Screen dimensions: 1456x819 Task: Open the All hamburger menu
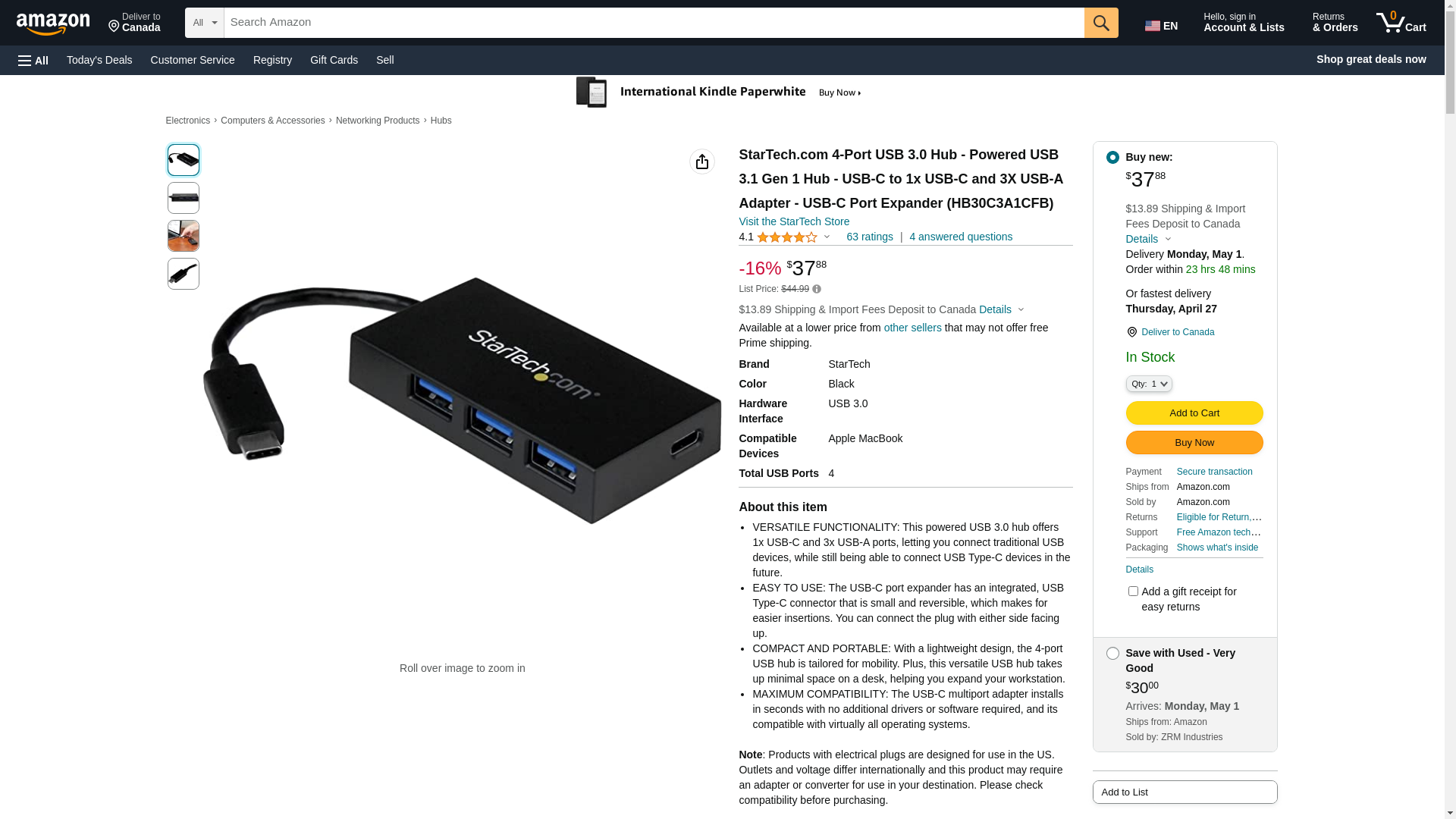pos(33,60)
